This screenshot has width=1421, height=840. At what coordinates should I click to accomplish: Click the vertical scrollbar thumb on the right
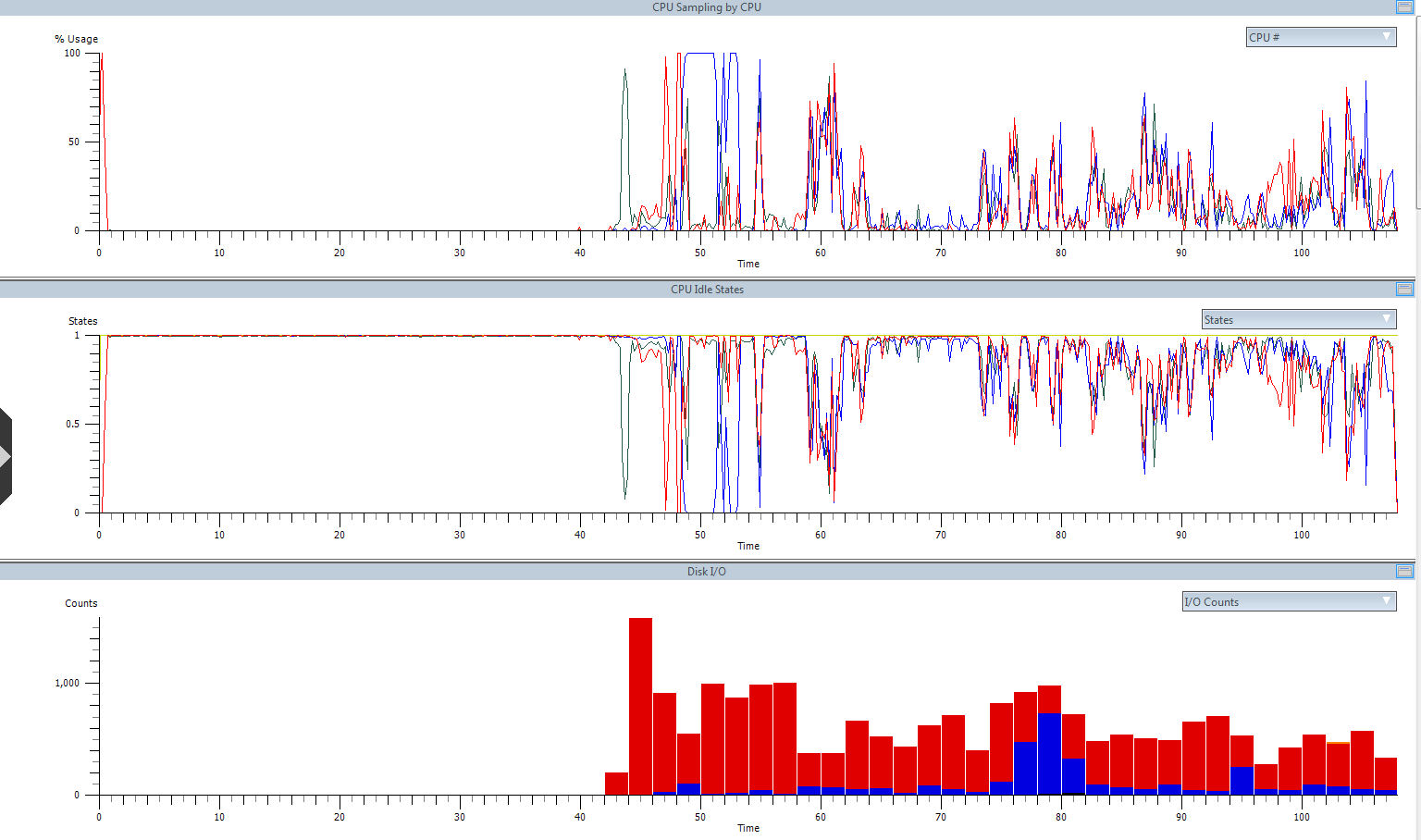tap(1418, 111)
